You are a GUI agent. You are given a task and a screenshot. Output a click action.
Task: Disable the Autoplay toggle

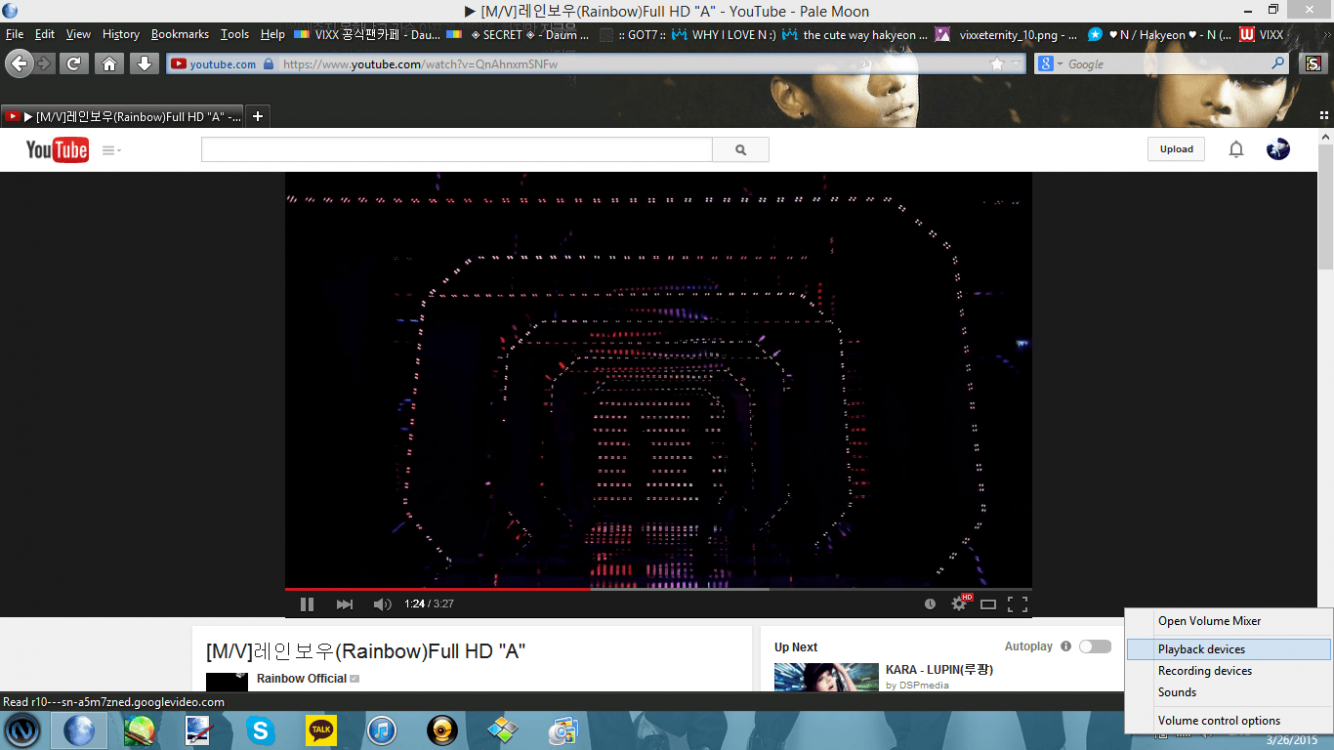[x=1094, y=646]
